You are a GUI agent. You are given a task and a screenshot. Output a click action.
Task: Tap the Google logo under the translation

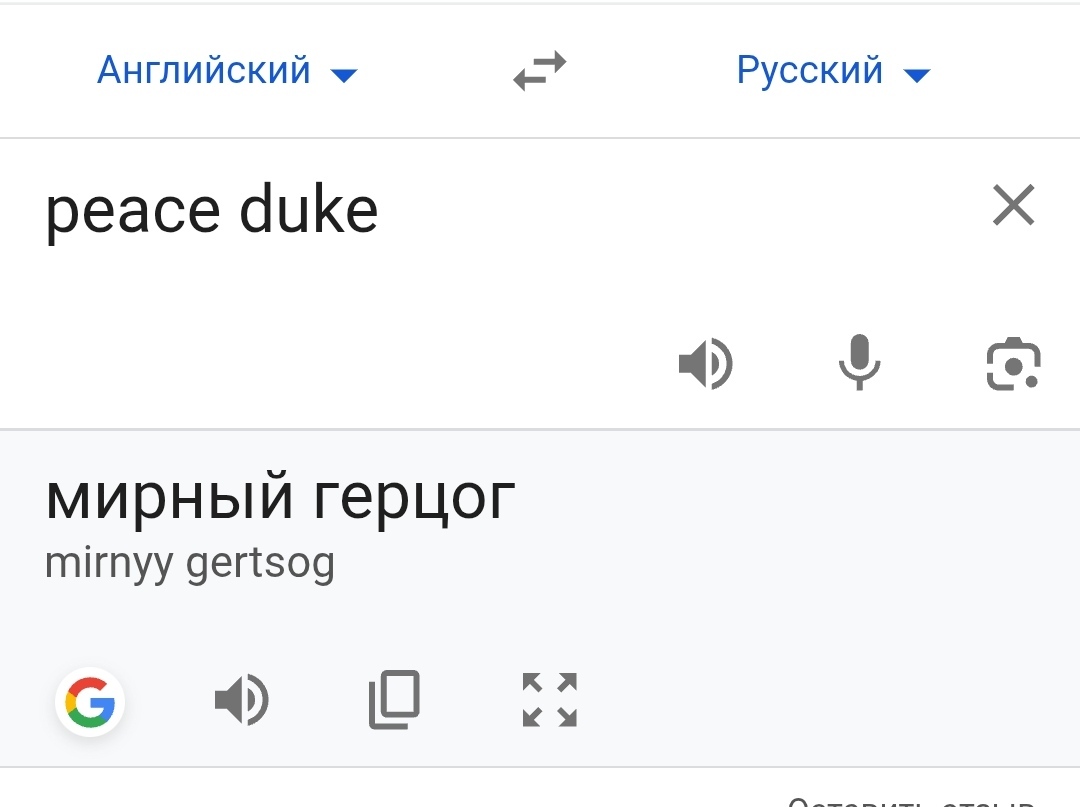coord(90,702)
